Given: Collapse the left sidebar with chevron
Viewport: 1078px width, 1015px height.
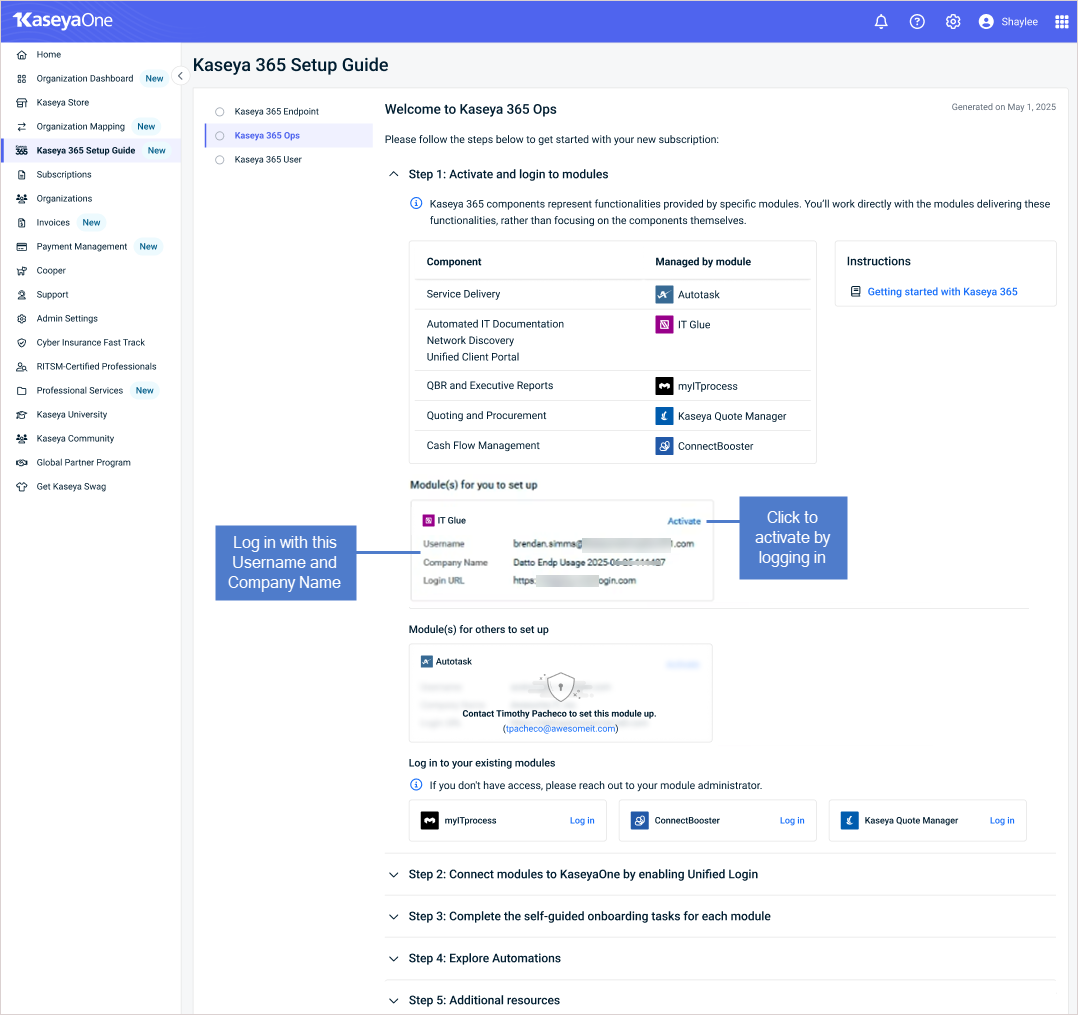Looking at the screenshot, I should pyautogui.click(x=180, y=76).
